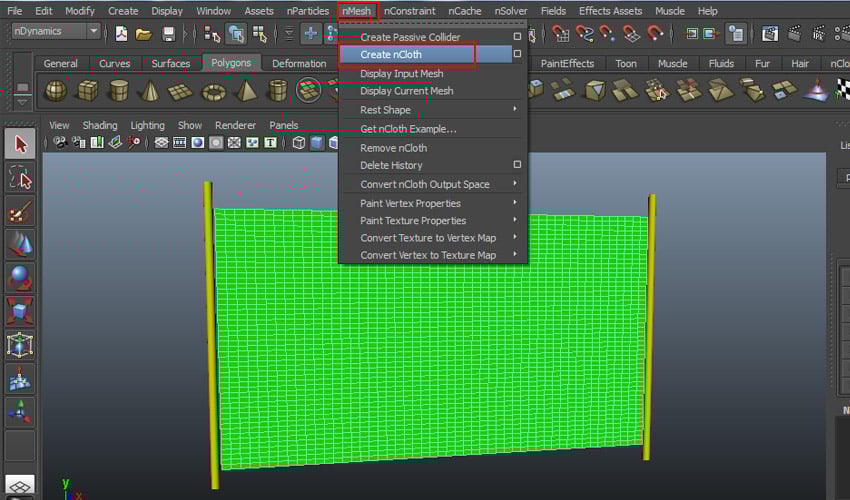850x500 pixels.
Task: Toggle snap to grids magnet
Action: [560, 34]
